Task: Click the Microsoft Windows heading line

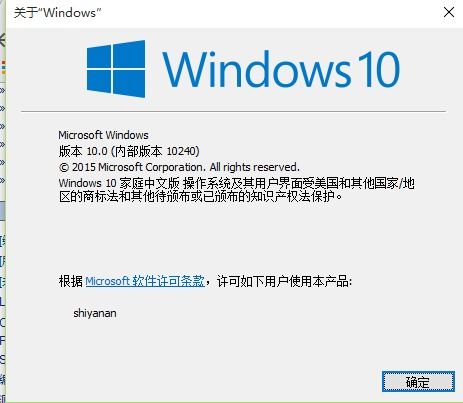Action: (x=103, y=135)
